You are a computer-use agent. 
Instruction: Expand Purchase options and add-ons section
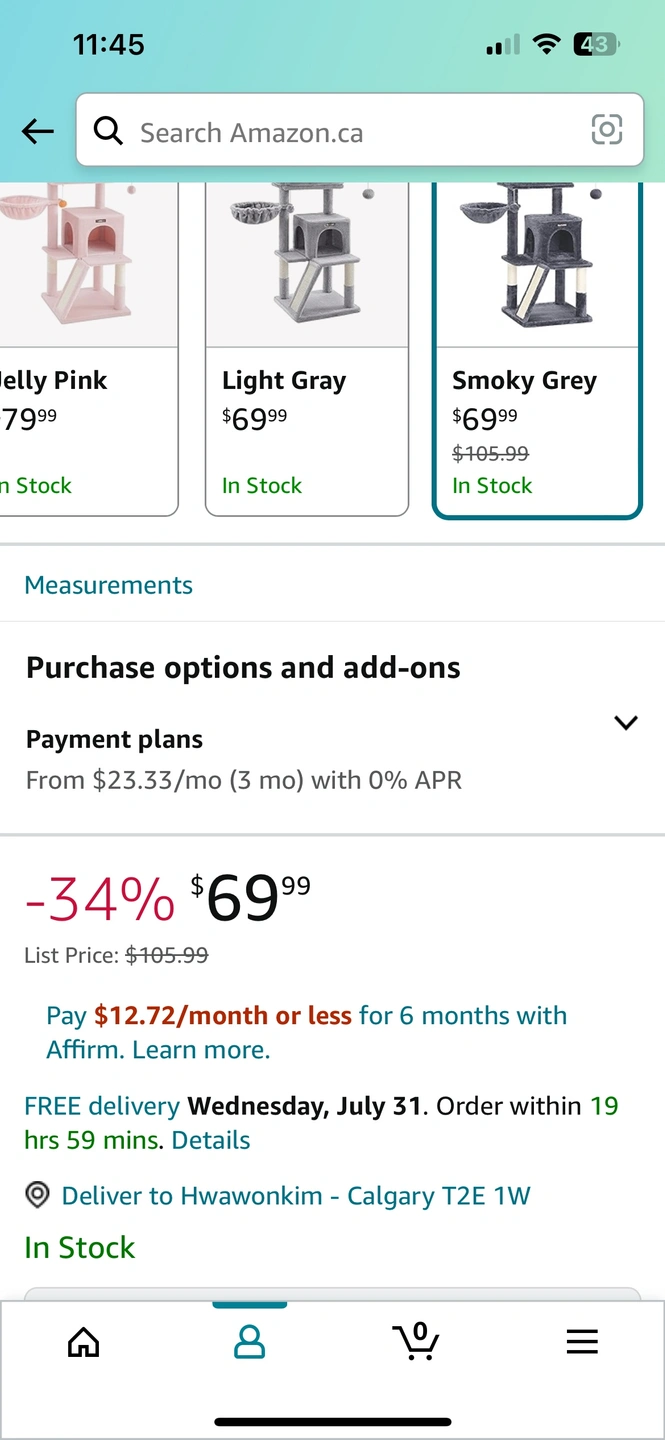[243, 668]
